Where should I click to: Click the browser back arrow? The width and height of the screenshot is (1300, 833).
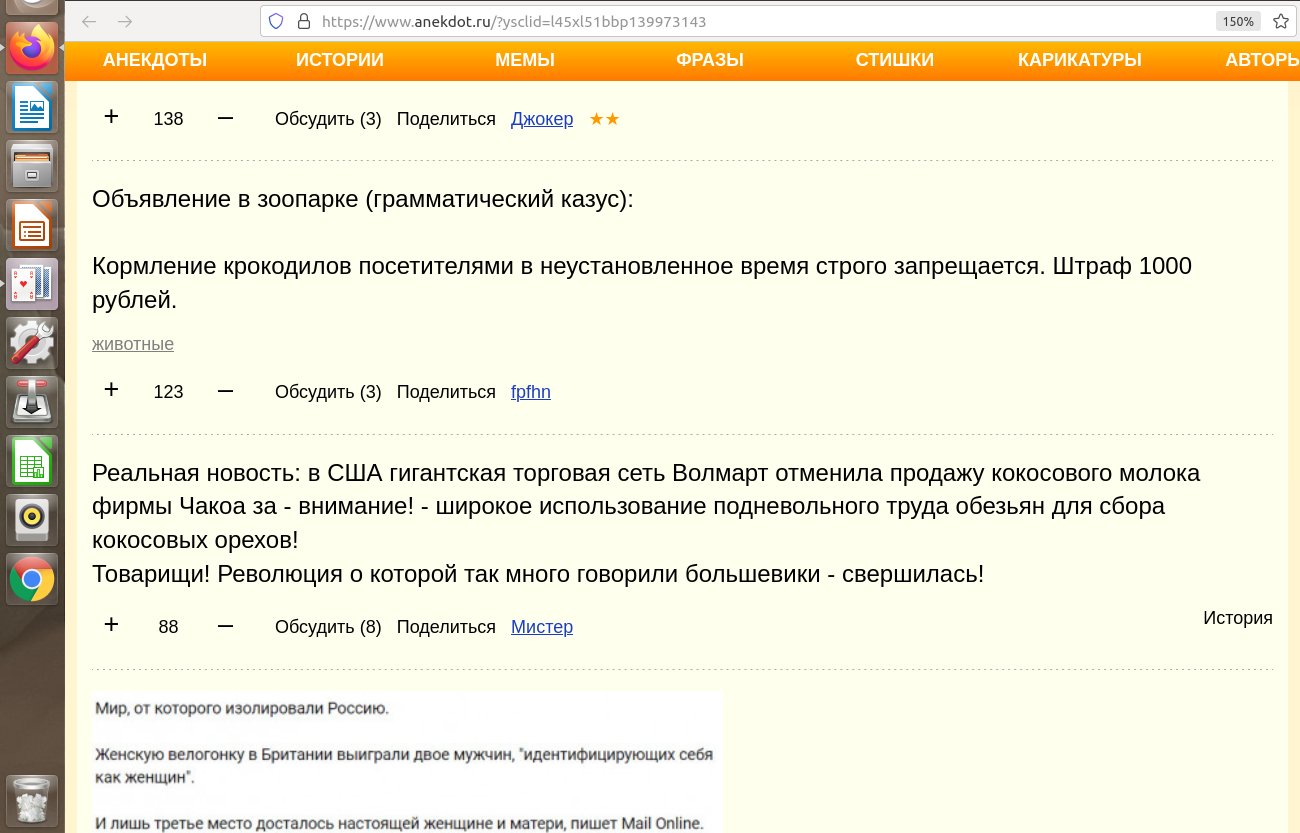tap(89, 21)
